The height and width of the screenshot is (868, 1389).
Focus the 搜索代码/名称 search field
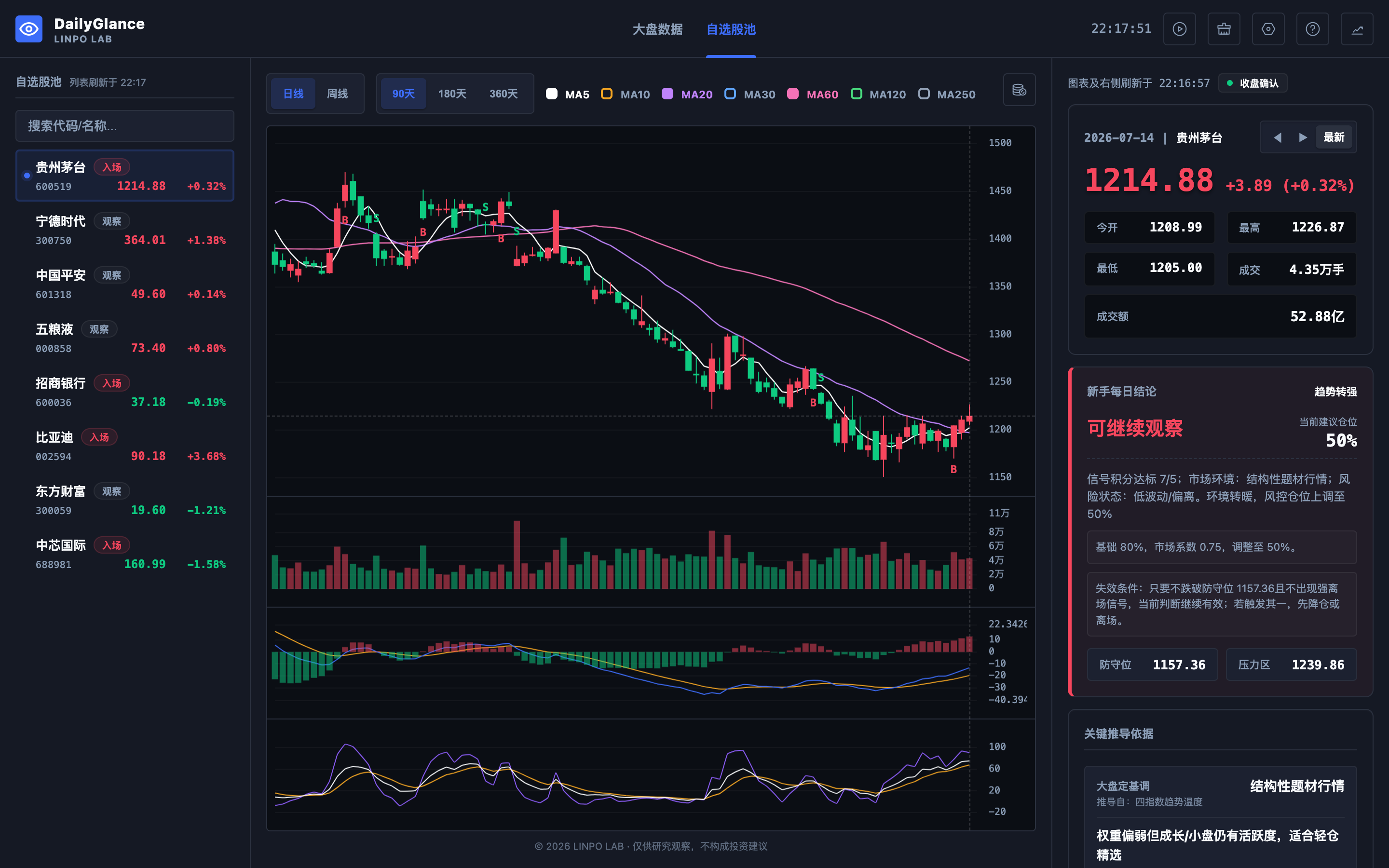pyautogui.click(x=124, y=126)
